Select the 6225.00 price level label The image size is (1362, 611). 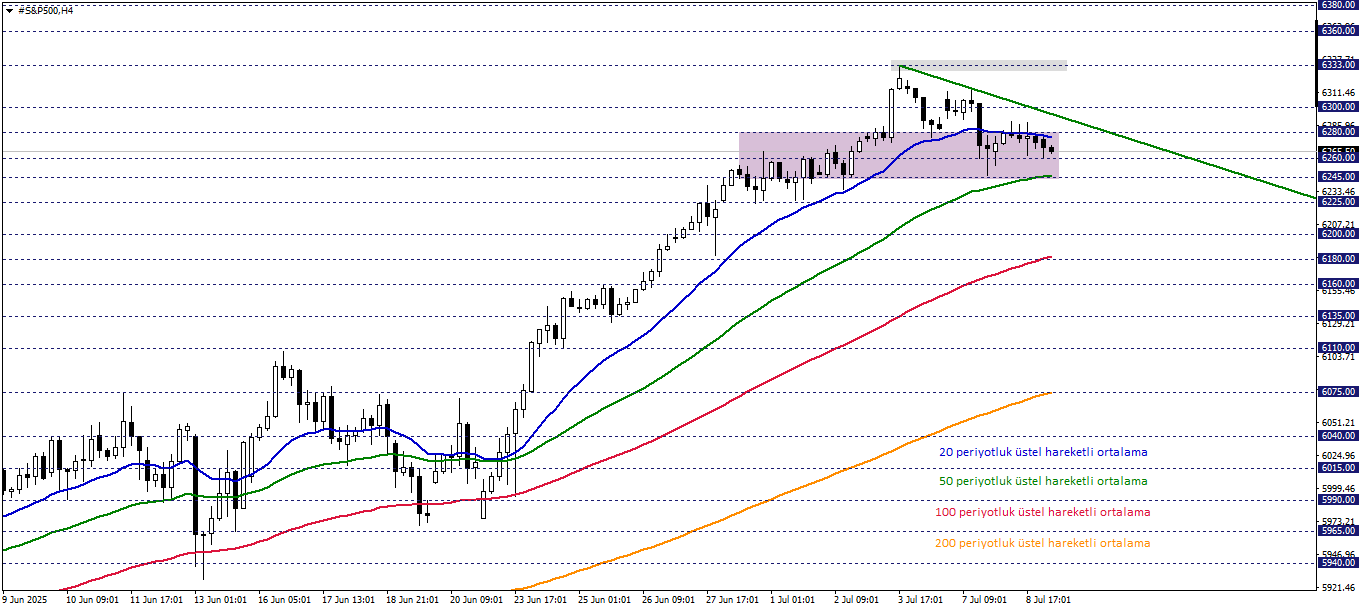[1338, 201]
